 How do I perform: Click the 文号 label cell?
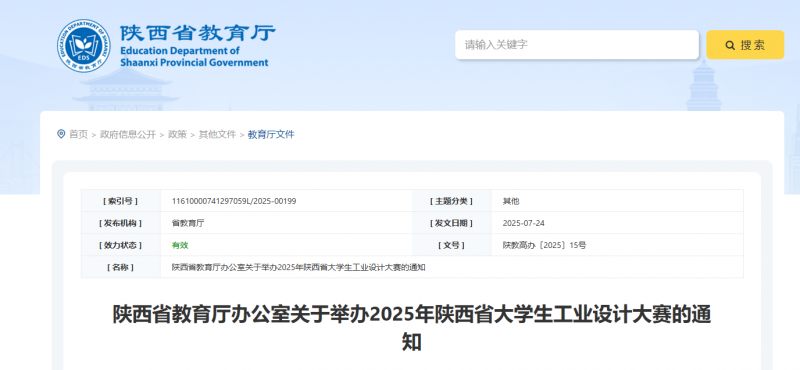tap(452, 245)
